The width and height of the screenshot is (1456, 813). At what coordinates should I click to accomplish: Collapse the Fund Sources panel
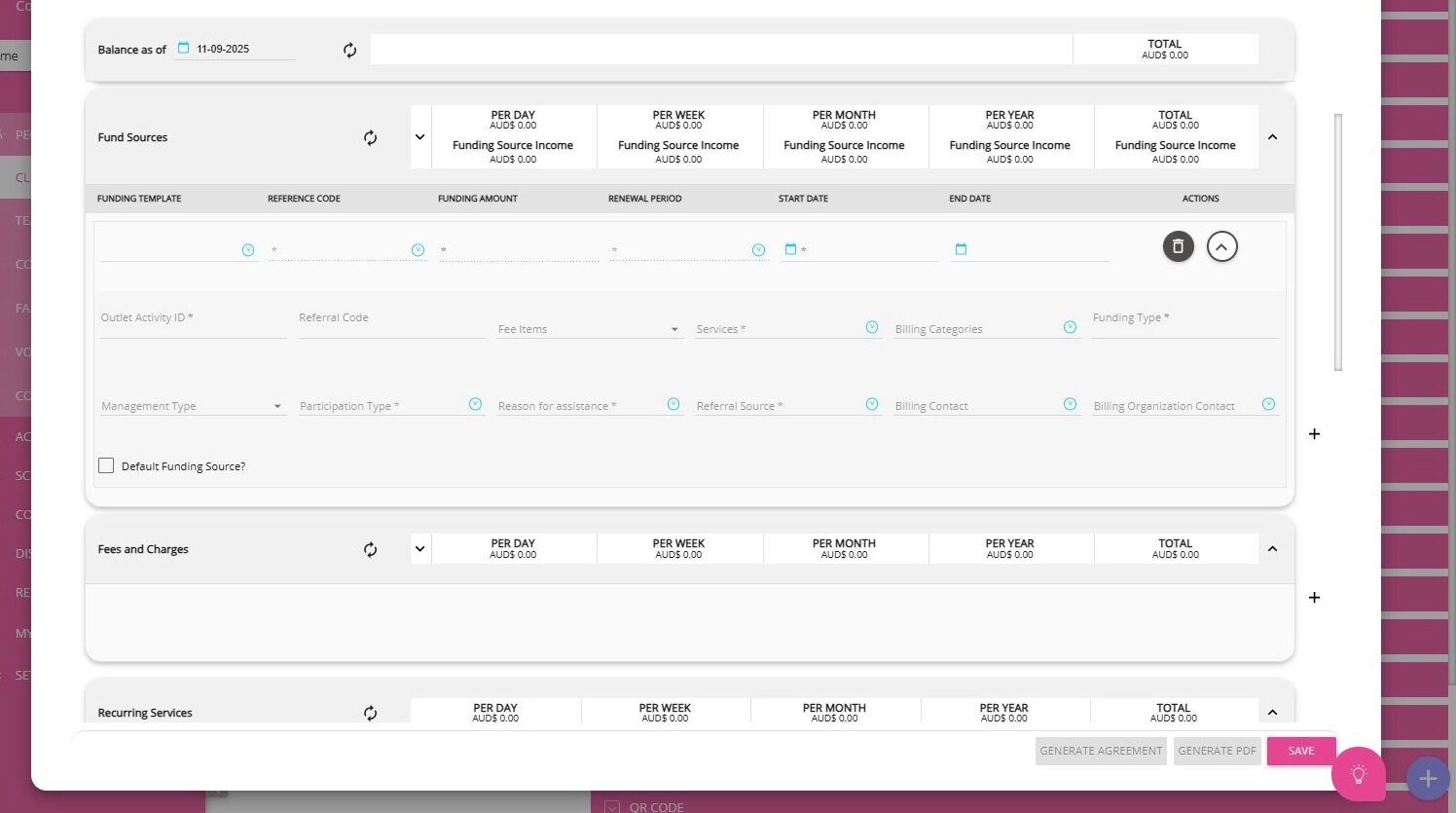point(1273,137)
